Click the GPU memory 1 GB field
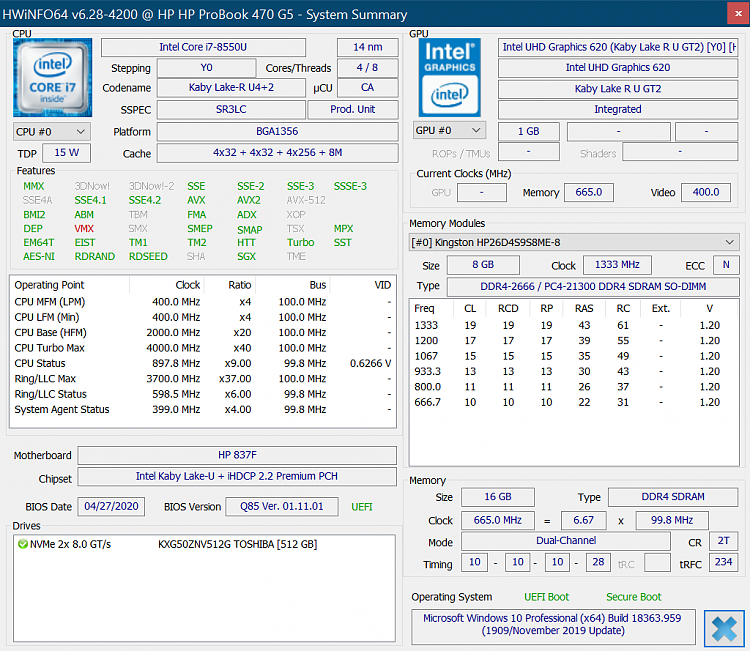The image size is (750, 651). [529, 131]
